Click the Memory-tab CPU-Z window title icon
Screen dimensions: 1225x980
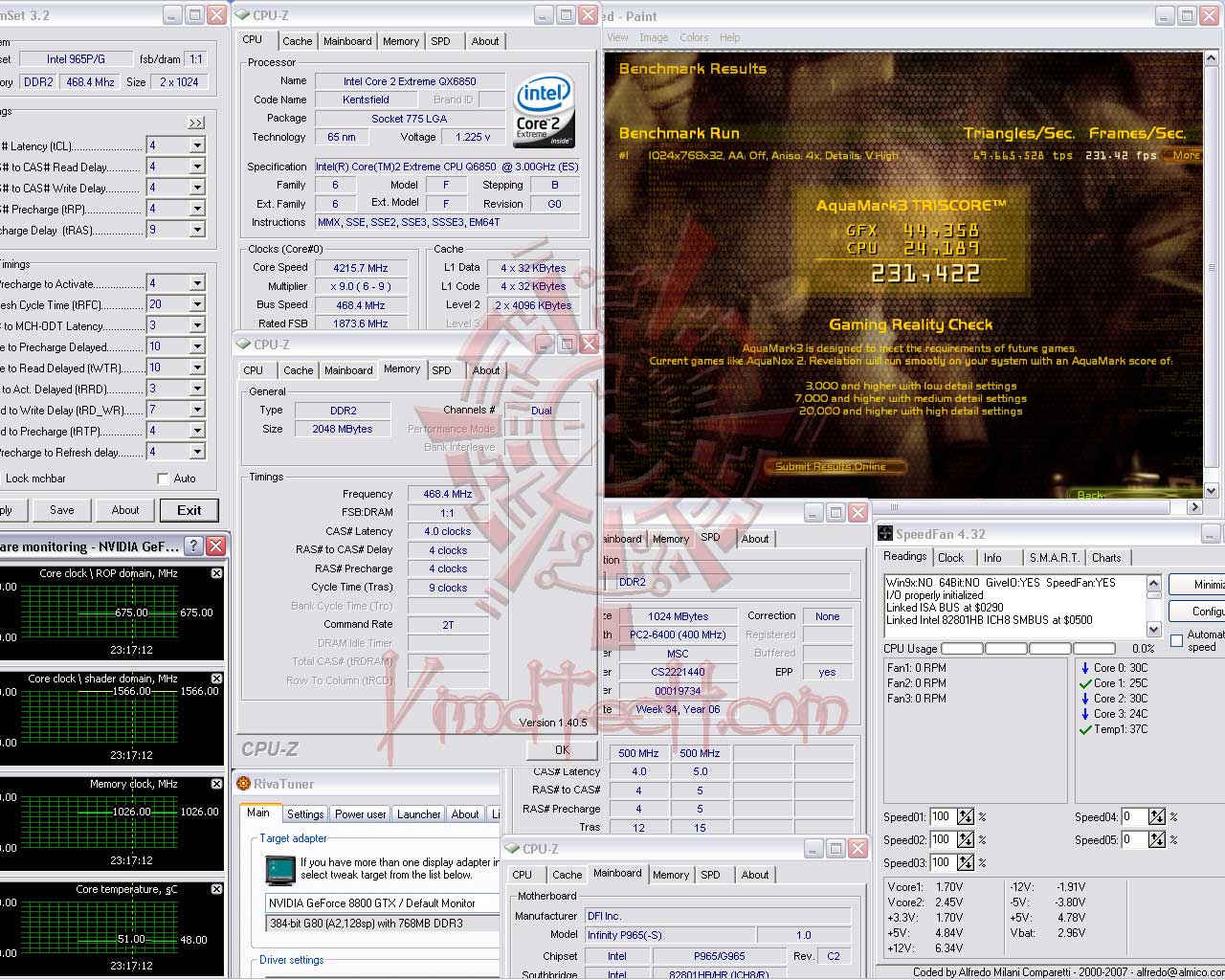click(243, 345)
